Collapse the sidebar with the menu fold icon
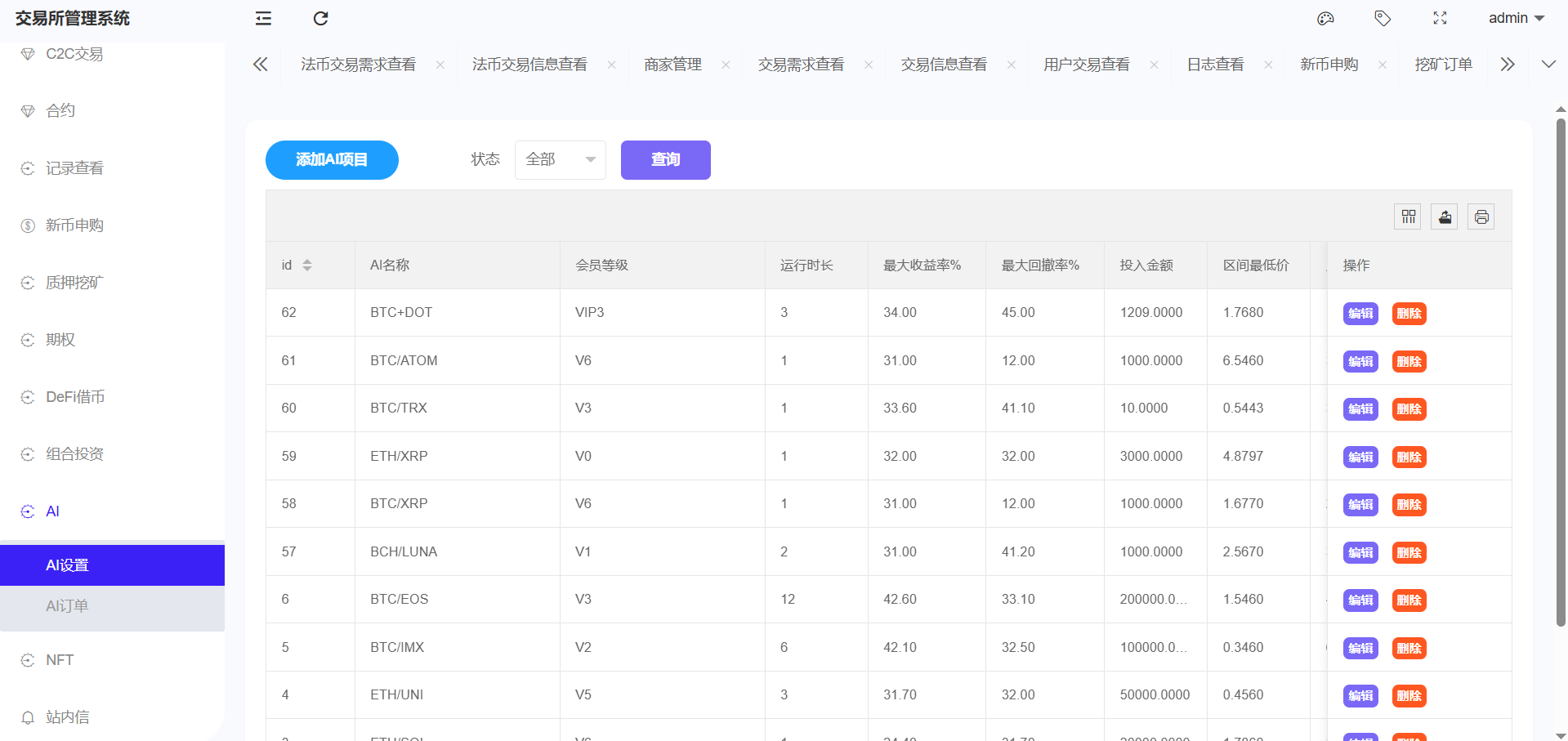 click(x=263, y=18)
